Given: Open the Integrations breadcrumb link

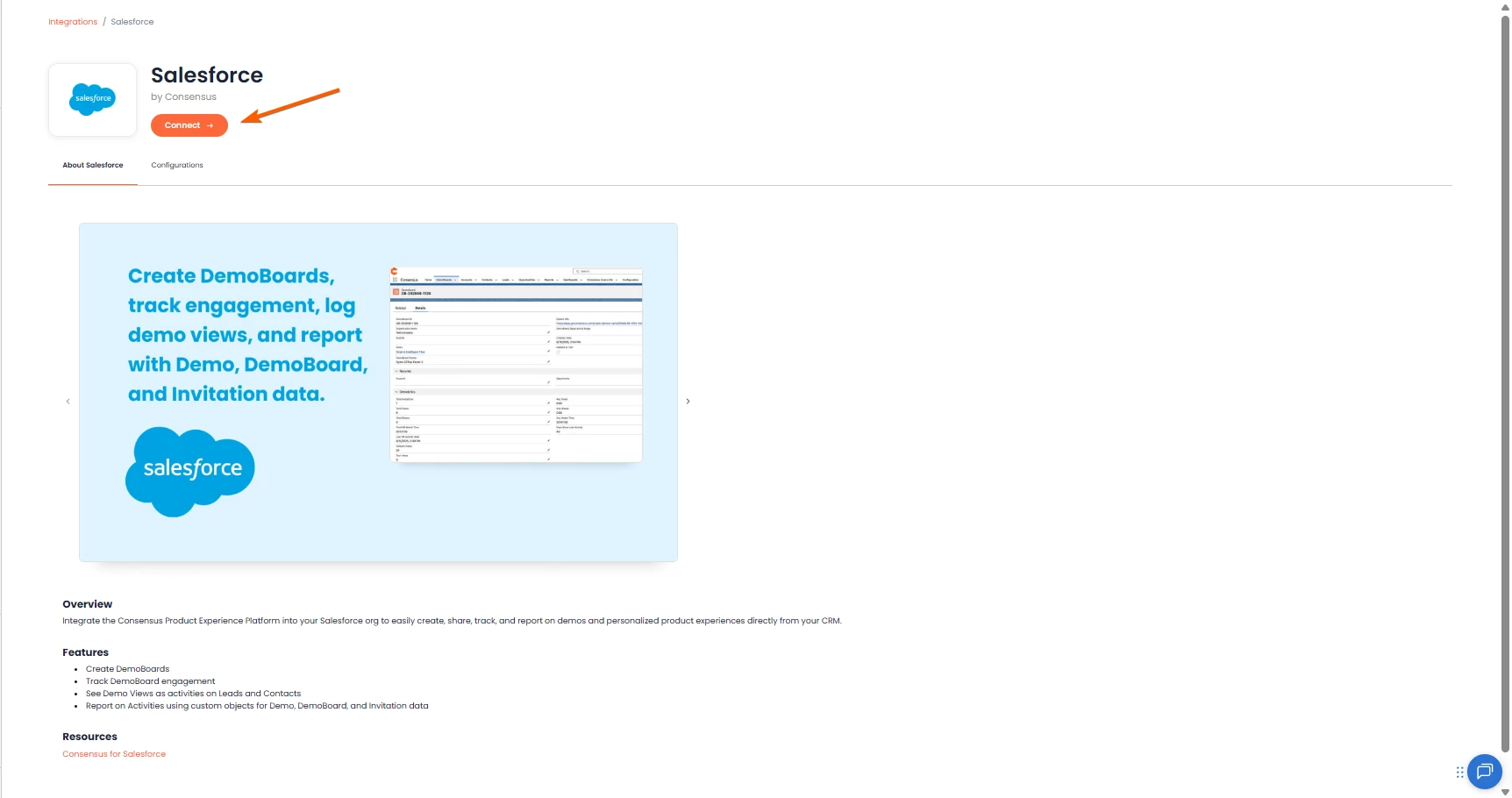Looking at the screenshot, I should coord(73,22).
